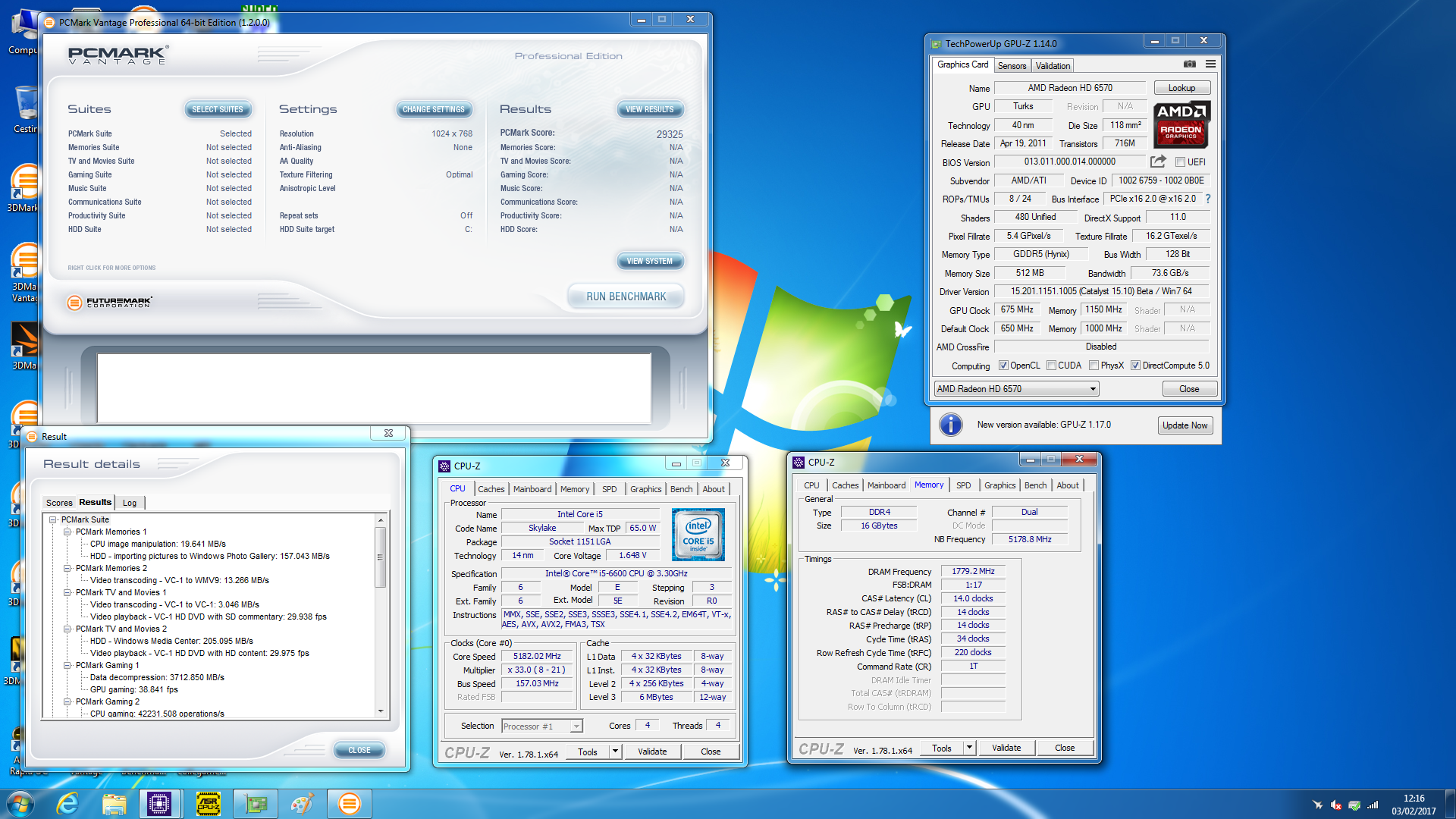The width and height of the screenshot is (1456, 819).
Task: Collapse the PCMark Memories 2 node
Action: point(67,569)
